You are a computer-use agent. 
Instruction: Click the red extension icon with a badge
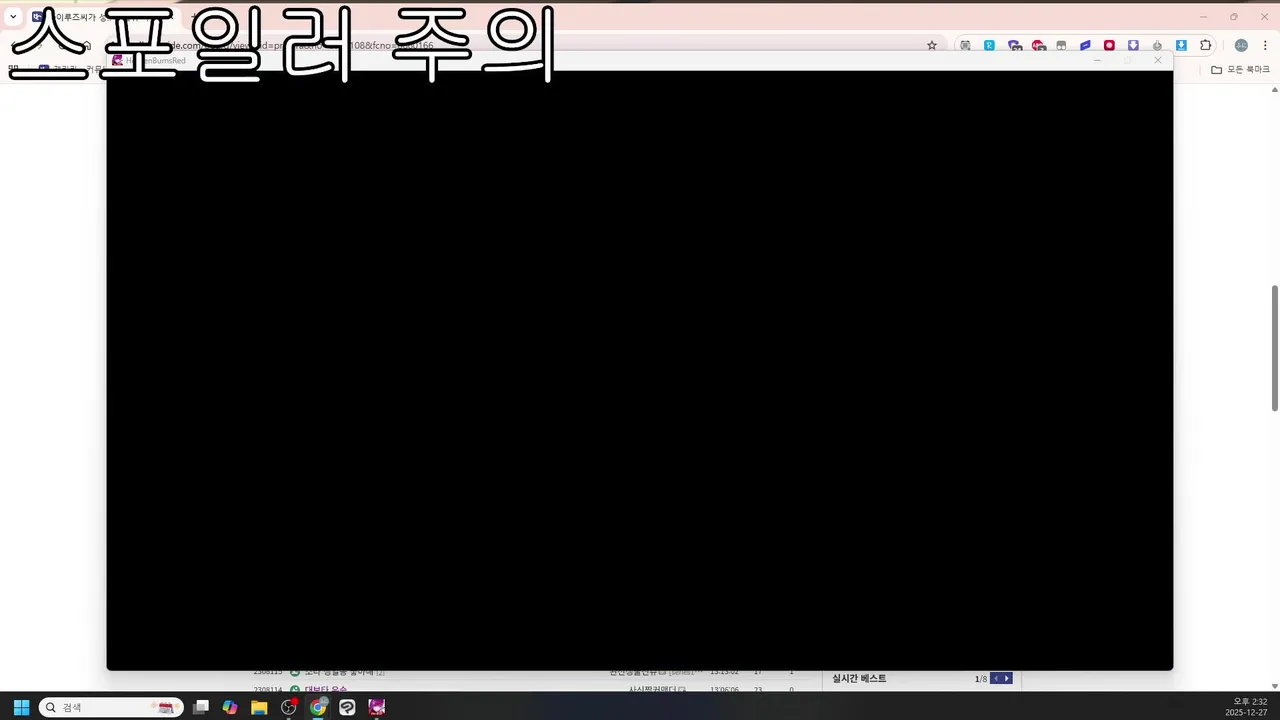pos(1038,45)
